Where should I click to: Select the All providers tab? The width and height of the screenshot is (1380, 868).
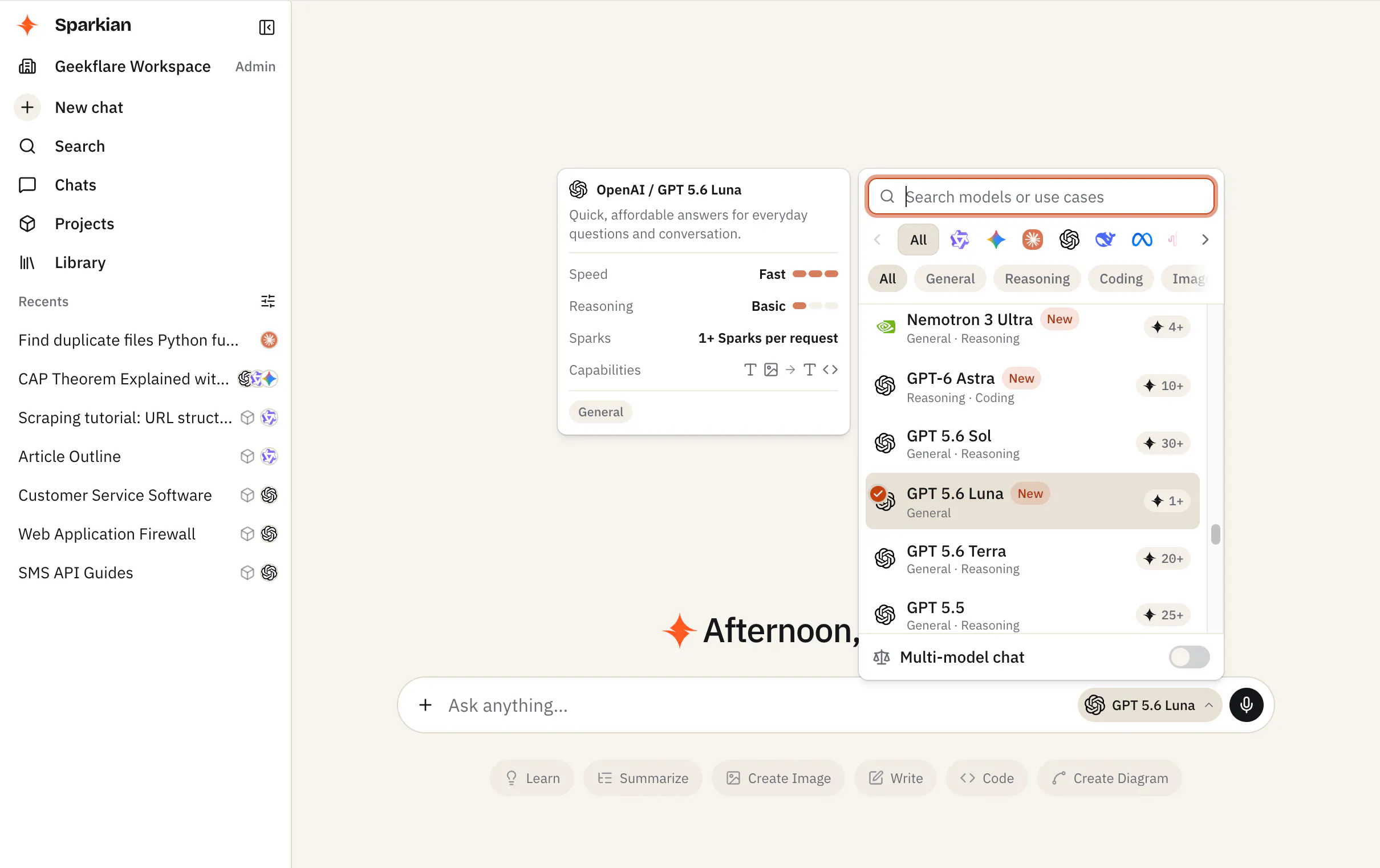[x=918, y=240]
